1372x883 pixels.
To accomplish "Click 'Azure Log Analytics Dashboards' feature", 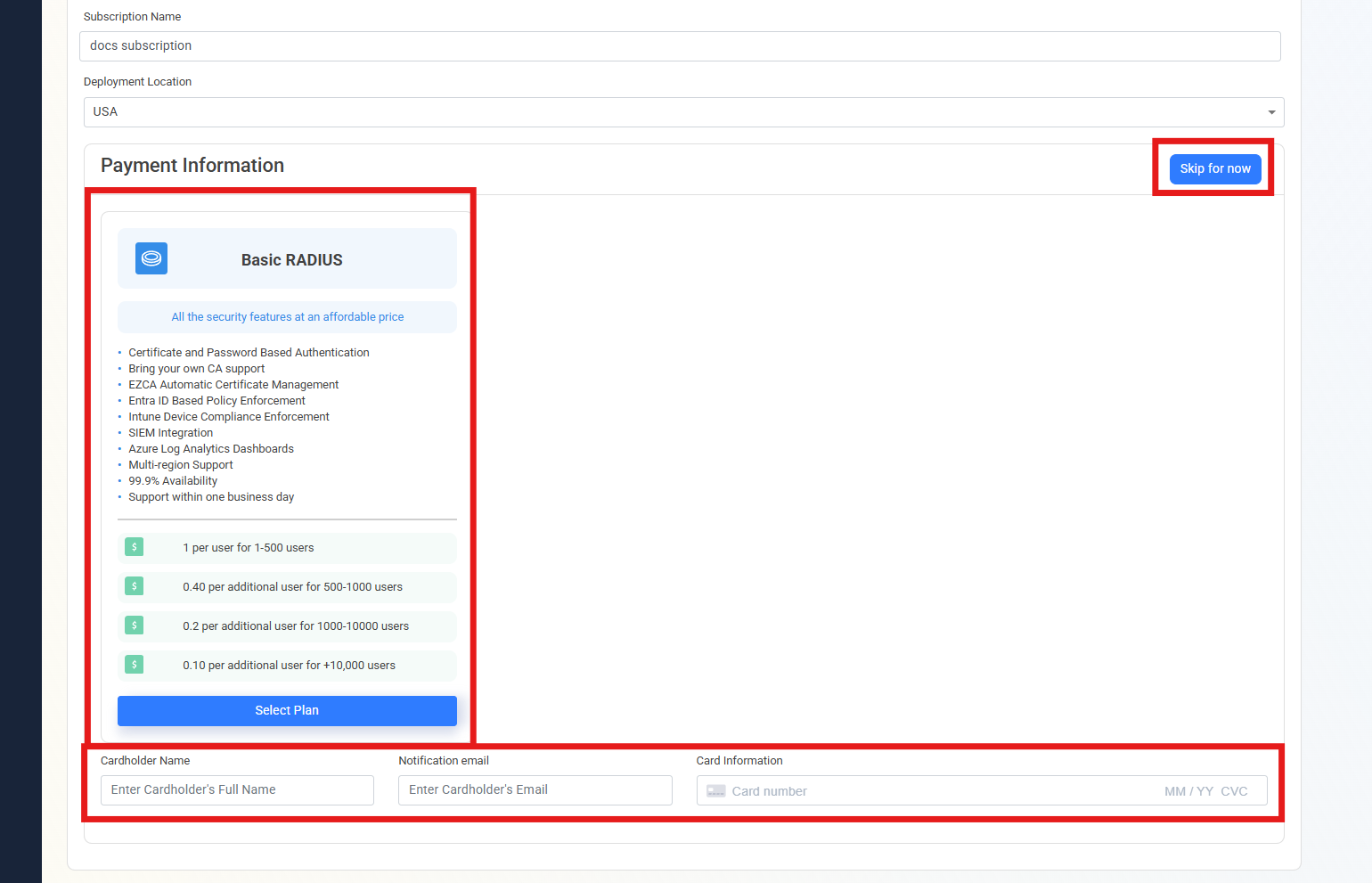I will tap(211, 449).
